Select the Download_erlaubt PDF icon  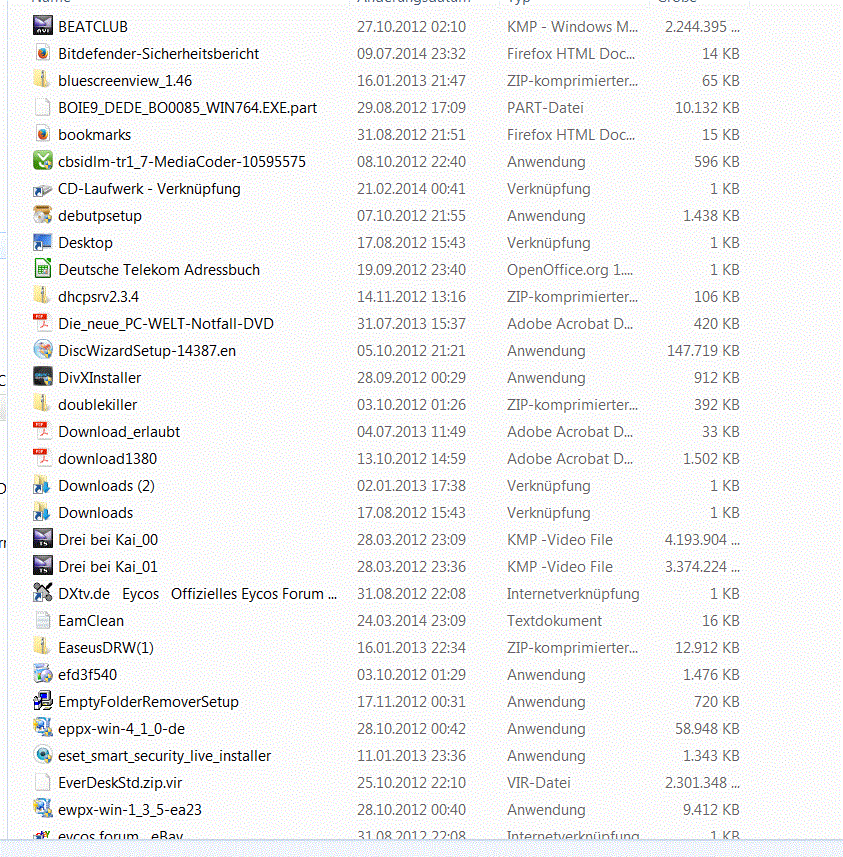[x=43, y=431]
